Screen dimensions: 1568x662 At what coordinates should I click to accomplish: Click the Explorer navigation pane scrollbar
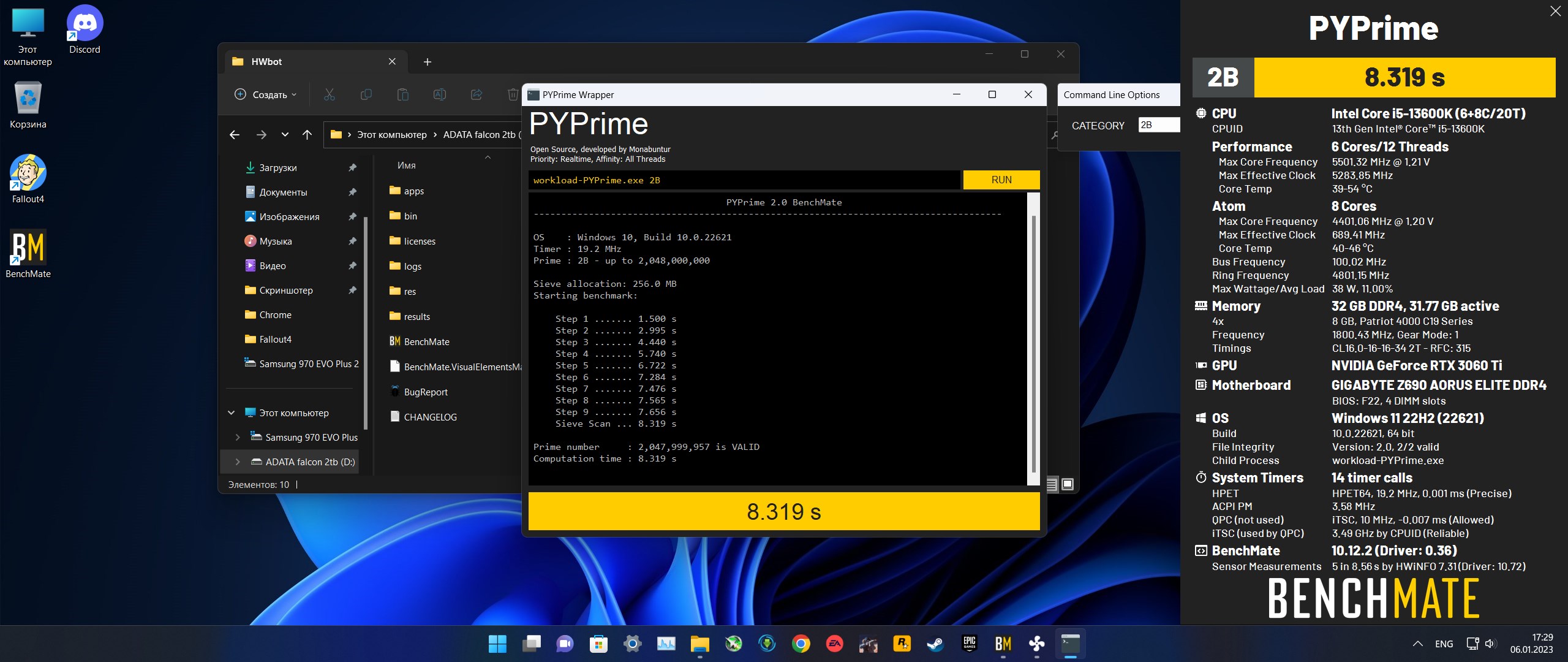click(366, 322)
